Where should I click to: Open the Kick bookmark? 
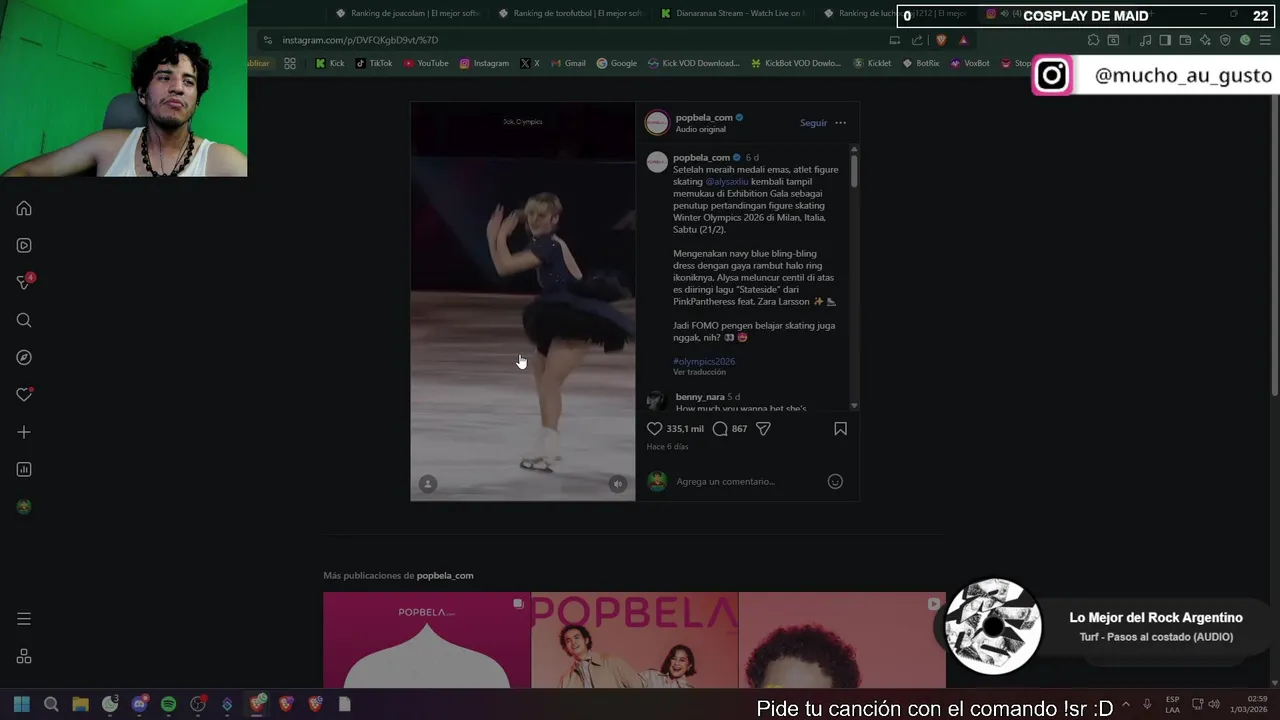(x=329, y=63)
